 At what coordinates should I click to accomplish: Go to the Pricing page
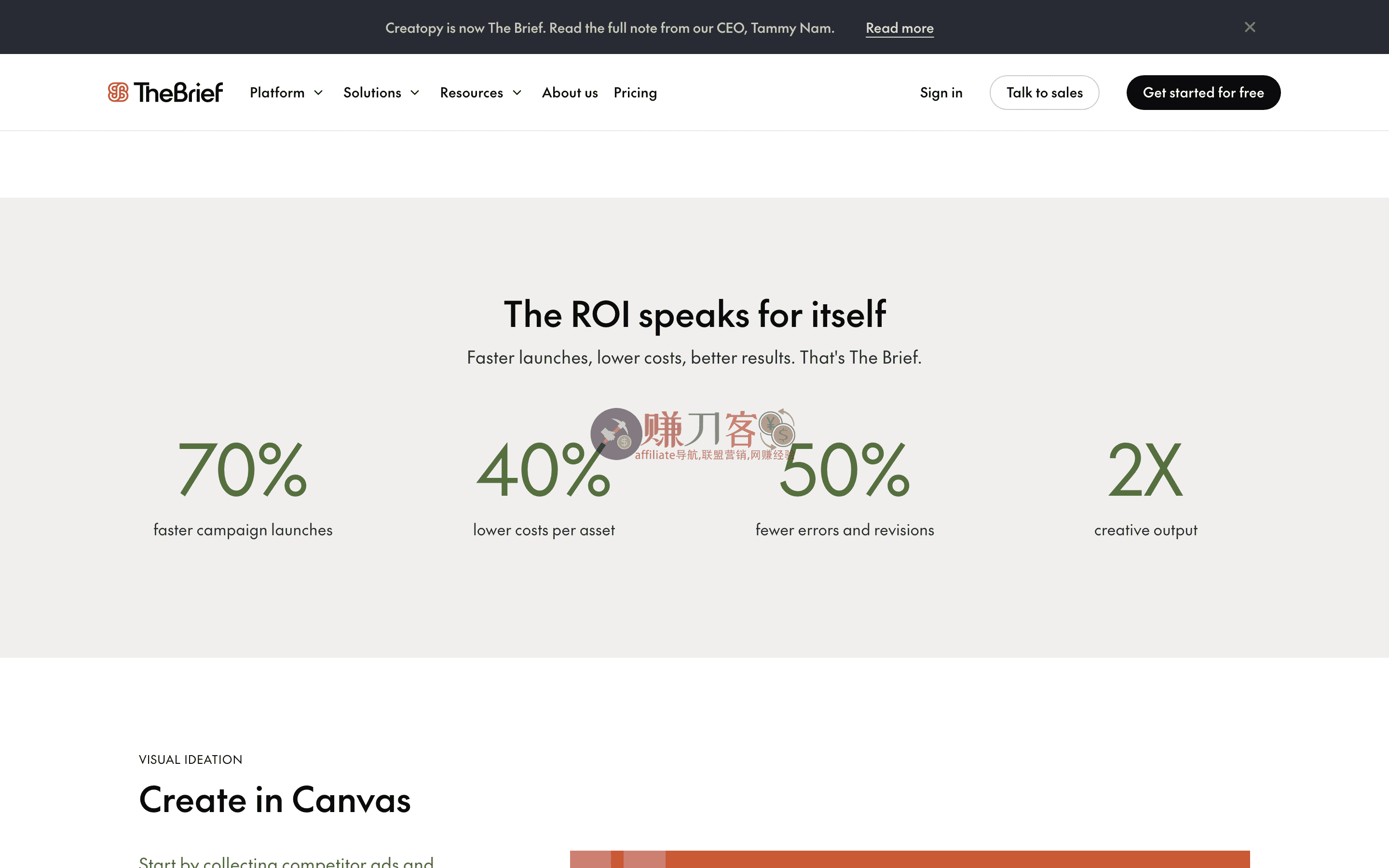tap(635, 93)
